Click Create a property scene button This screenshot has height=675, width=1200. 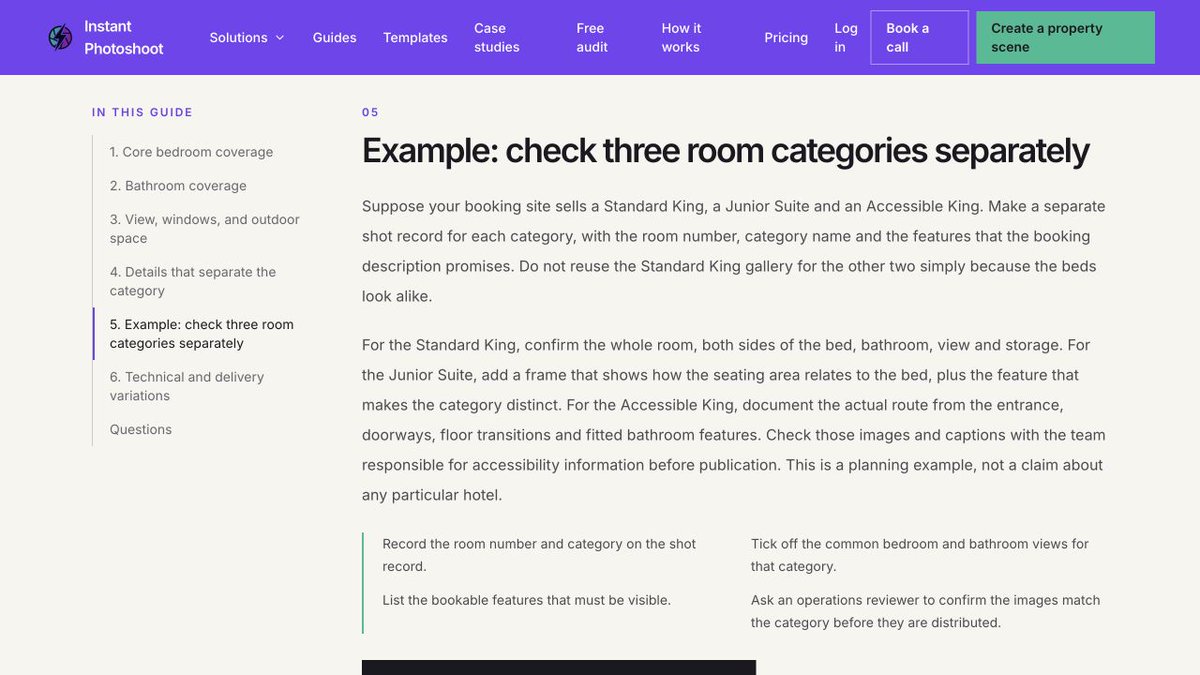pos(1065,37)
